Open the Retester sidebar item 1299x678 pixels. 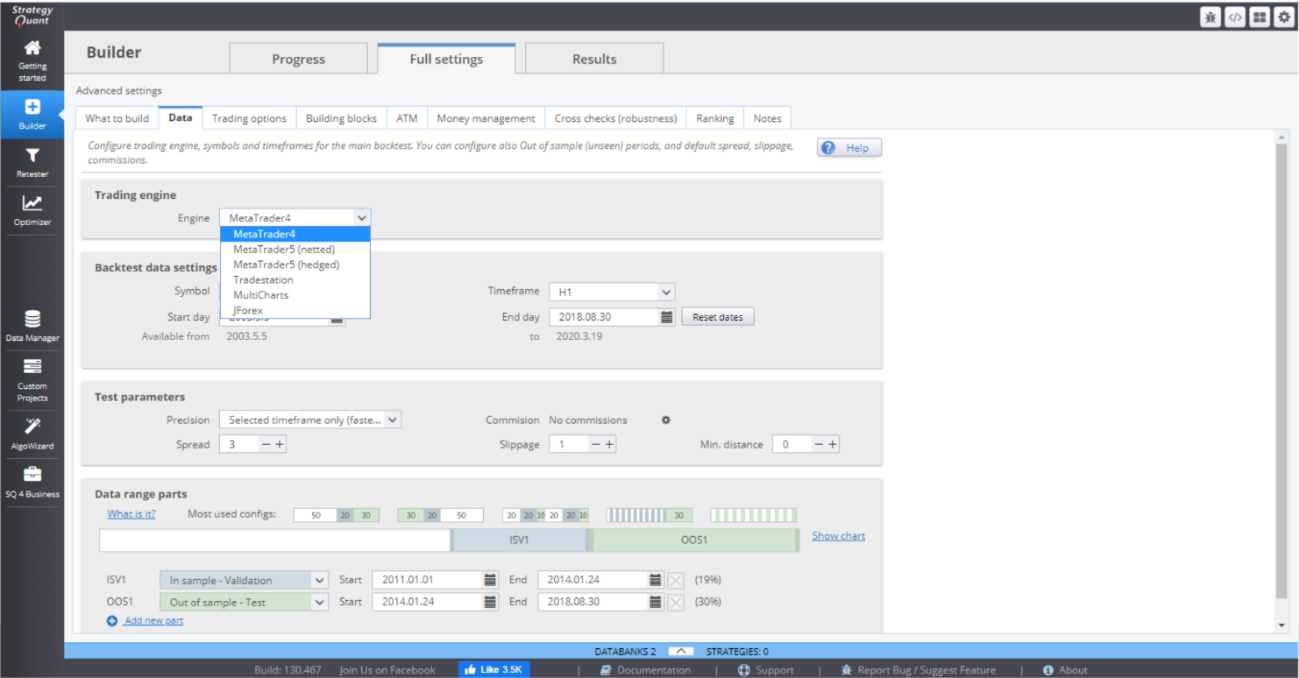32,162
